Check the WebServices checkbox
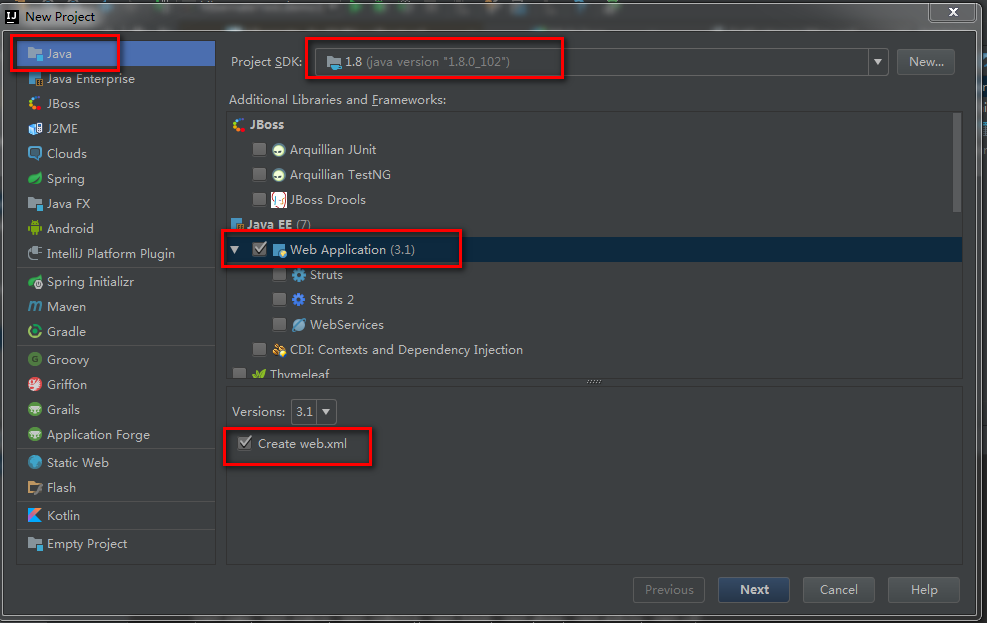 (279, 324)
